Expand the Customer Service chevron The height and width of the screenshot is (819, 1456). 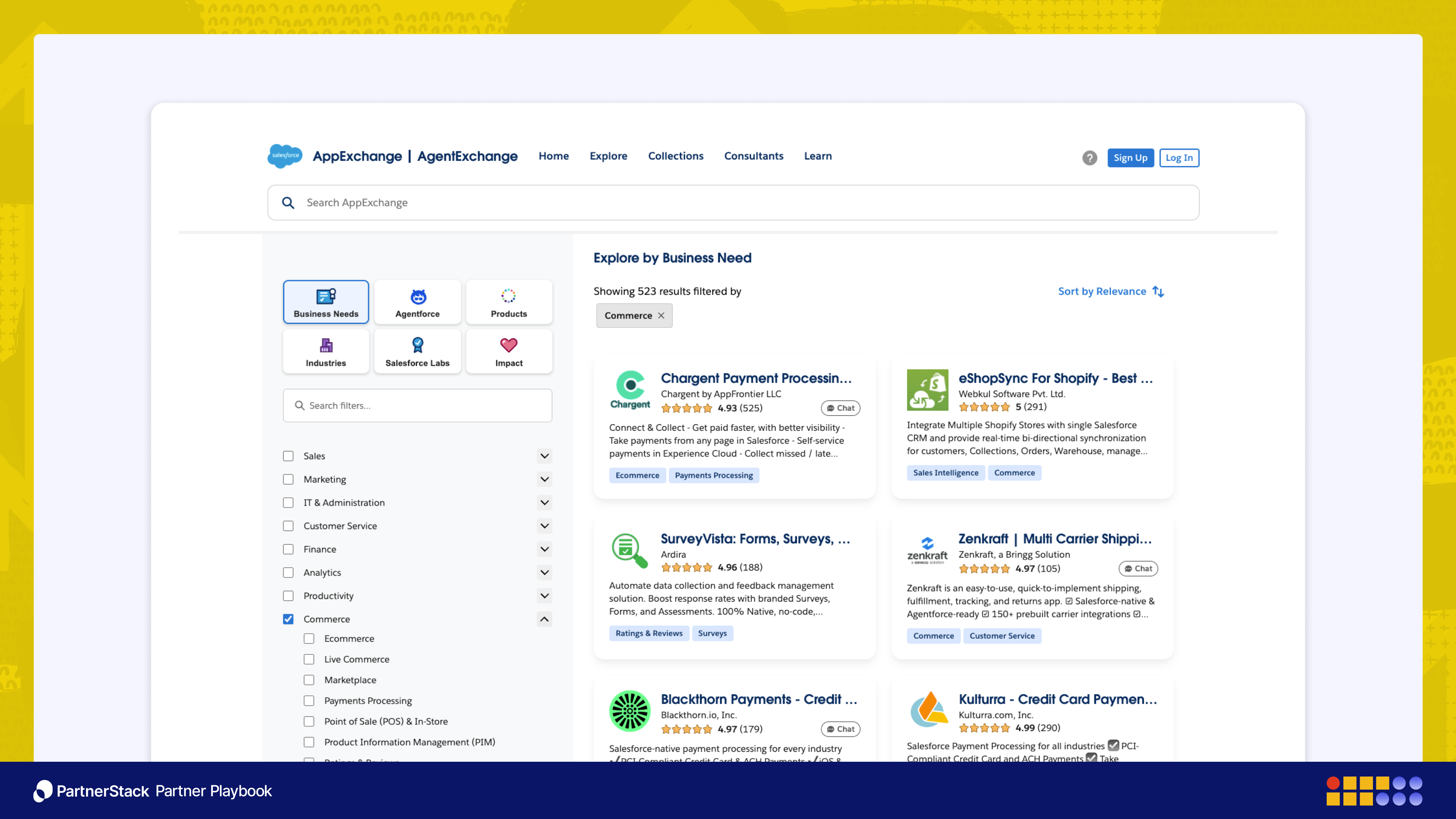pos(544,526)
